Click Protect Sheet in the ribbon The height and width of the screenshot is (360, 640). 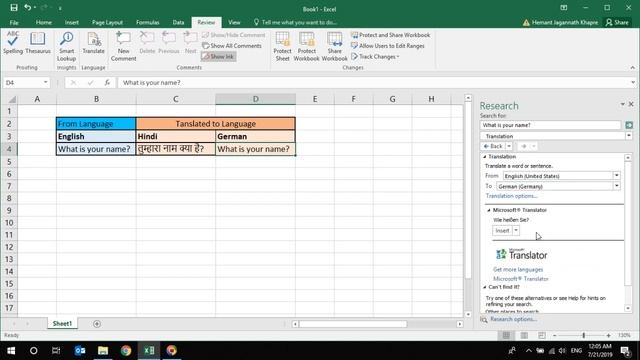(282, 46)
